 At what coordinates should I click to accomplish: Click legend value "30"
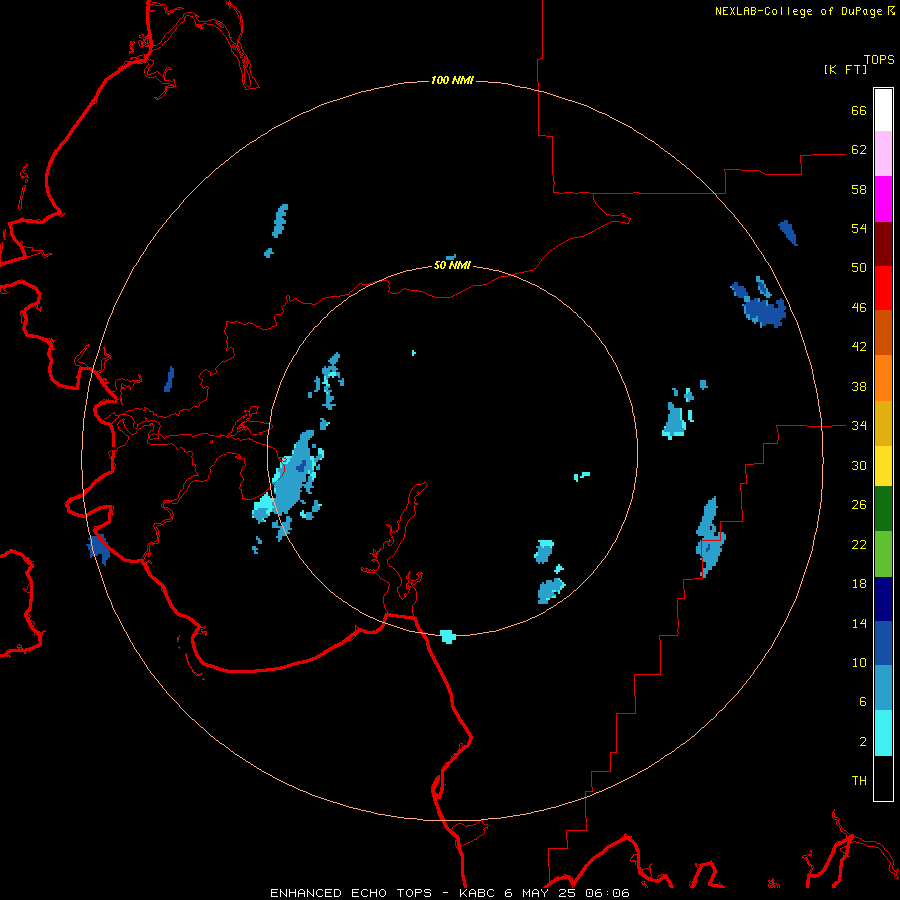(859, 465)
